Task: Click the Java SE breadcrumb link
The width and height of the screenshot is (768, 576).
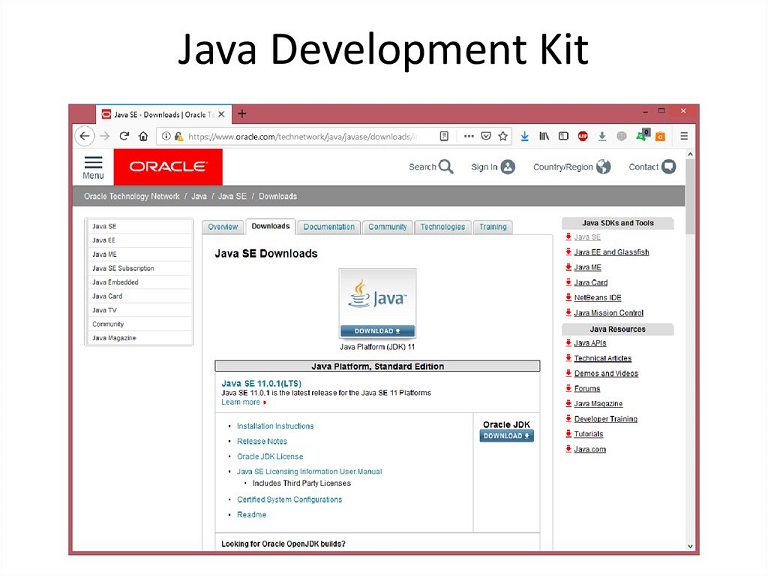Action: coord(232,196)
